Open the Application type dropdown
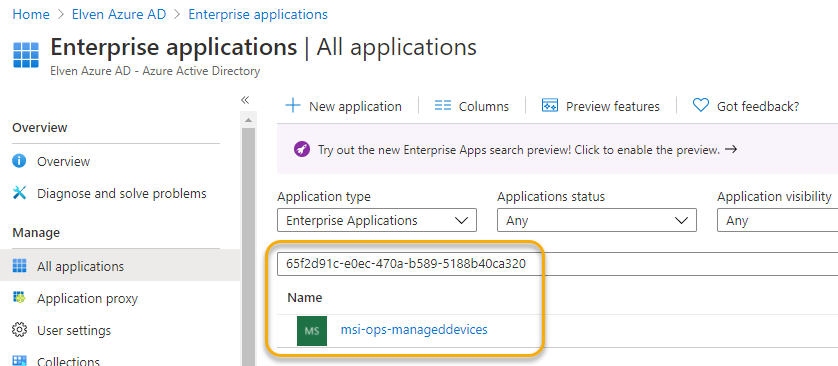The image size is (838, 366). point(377,220)
